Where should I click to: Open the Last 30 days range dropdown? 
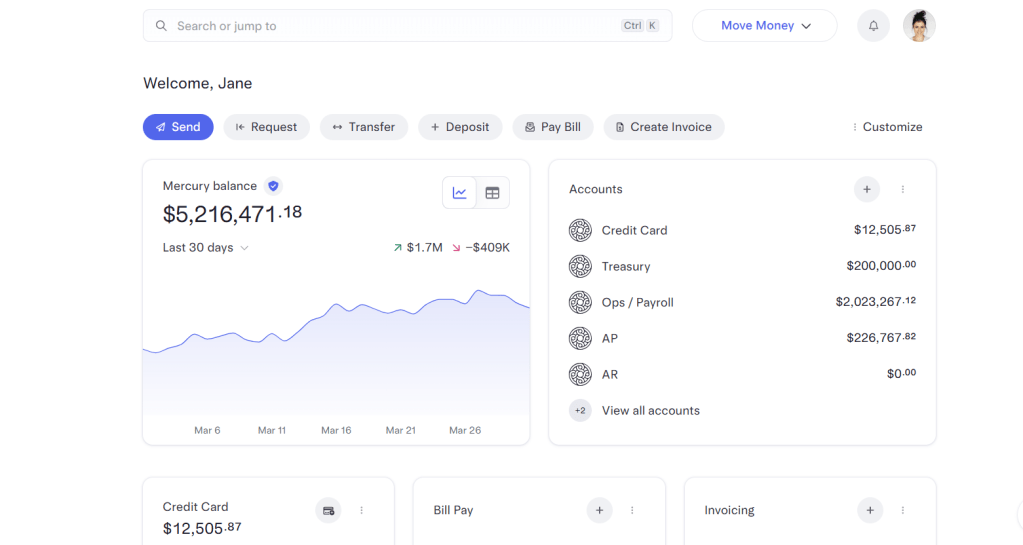coord(205,247)
